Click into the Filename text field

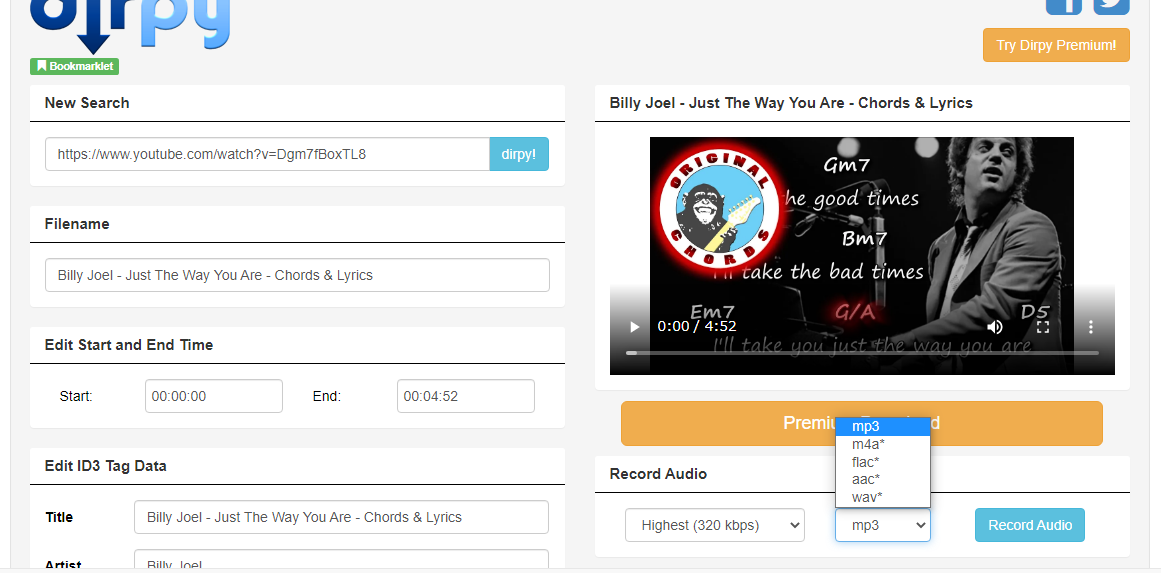(x=297, y=275)
